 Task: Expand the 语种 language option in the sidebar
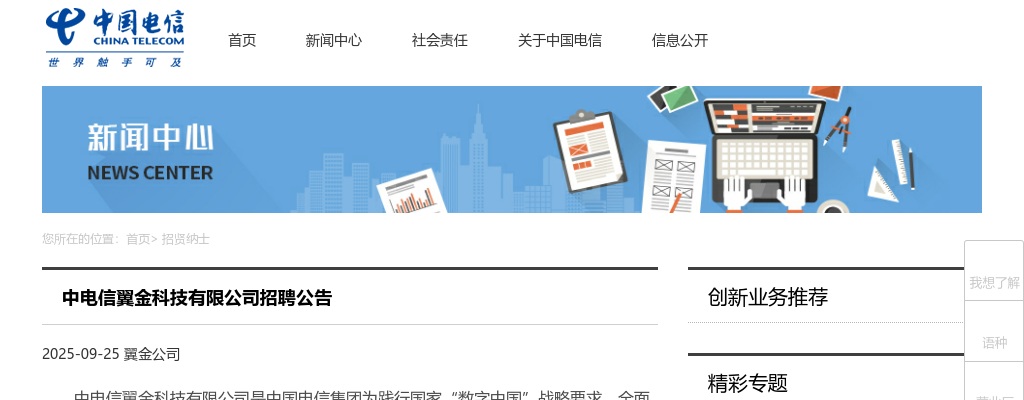pos(994,343)
